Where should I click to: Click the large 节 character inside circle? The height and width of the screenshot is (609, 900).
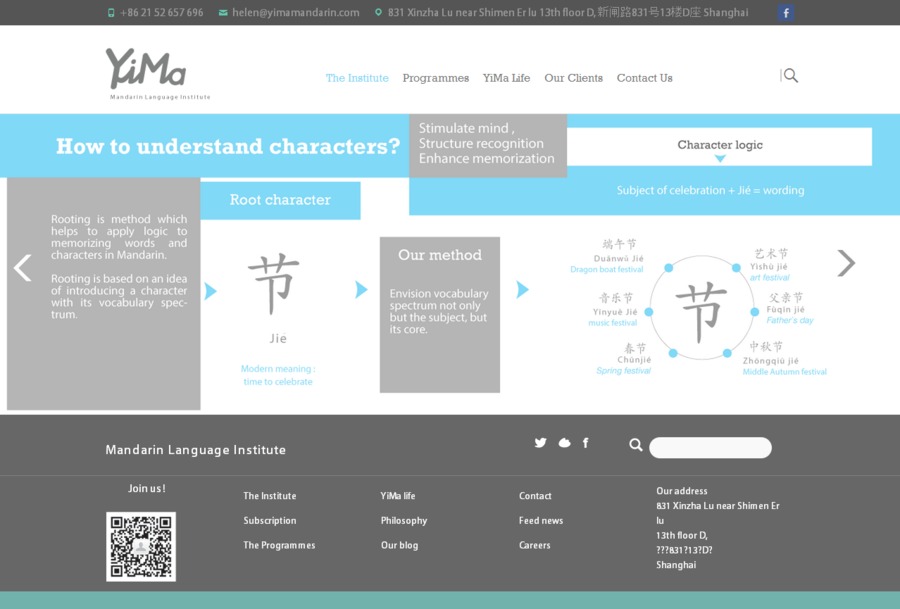click(701, 312)
